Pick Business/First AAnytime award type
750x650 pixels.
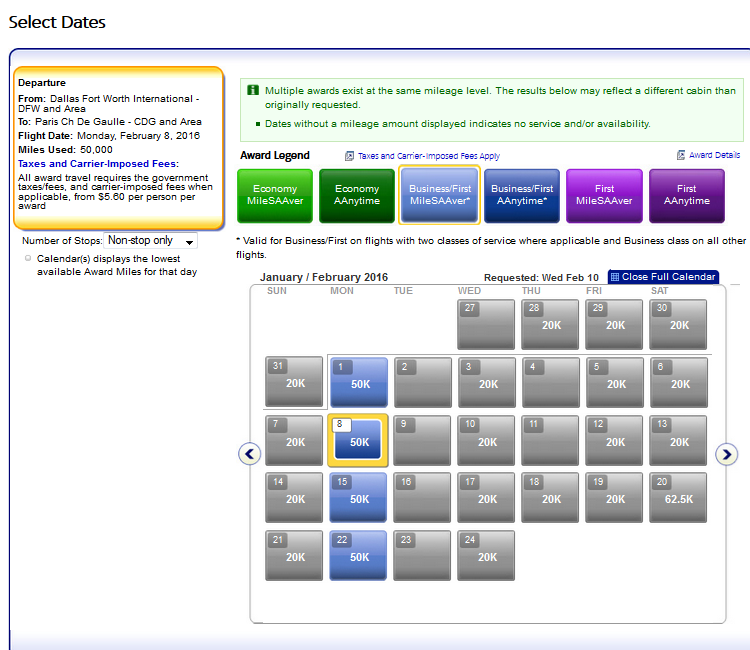pyautogui.click(x=522, y=195)
